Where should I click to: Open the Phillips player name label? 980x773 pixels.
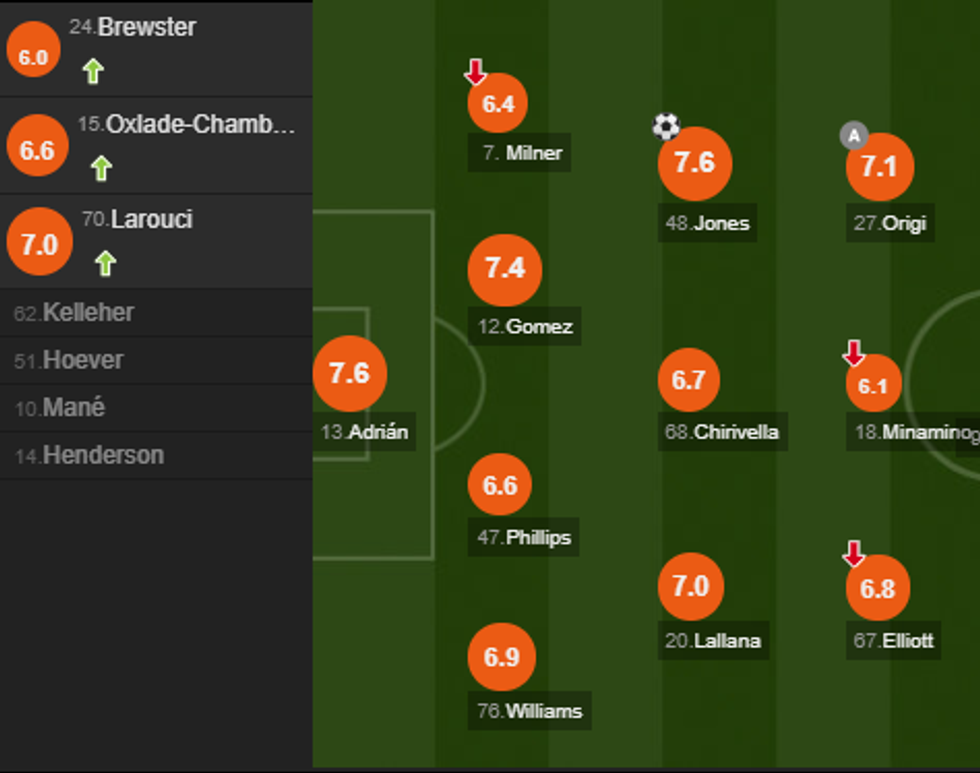tap(524, 537)
